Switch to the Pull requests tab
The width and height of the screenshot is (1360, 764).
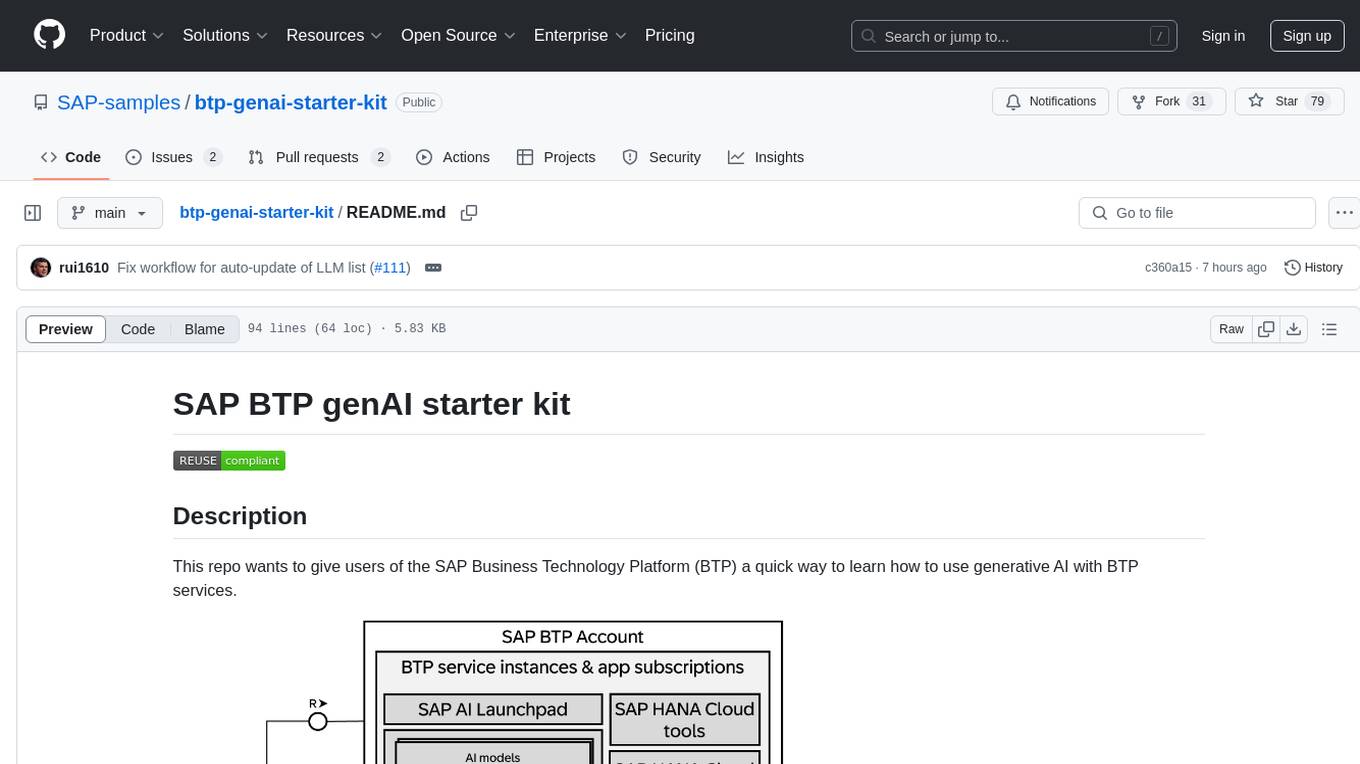[319, 157]
